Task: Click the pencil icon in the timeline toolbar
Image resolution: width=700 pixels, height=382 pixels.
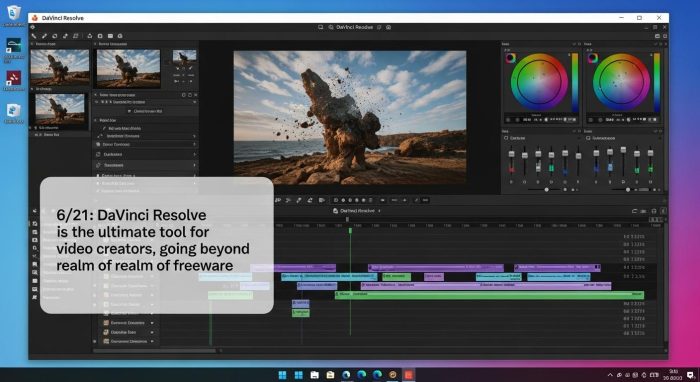Action: [x=299, y=200]
